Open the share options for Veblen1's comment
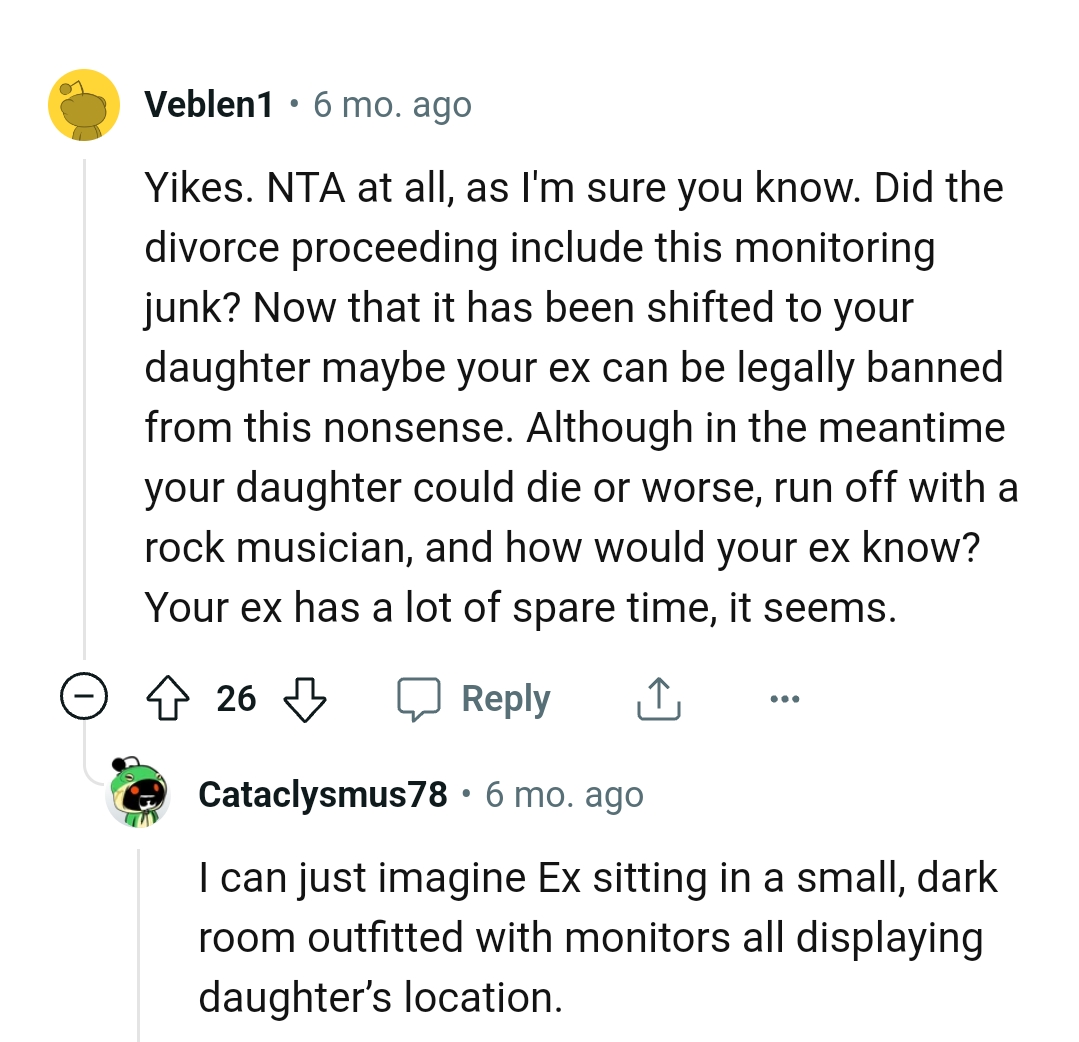 pyautogui.click(x=657, y=698)
